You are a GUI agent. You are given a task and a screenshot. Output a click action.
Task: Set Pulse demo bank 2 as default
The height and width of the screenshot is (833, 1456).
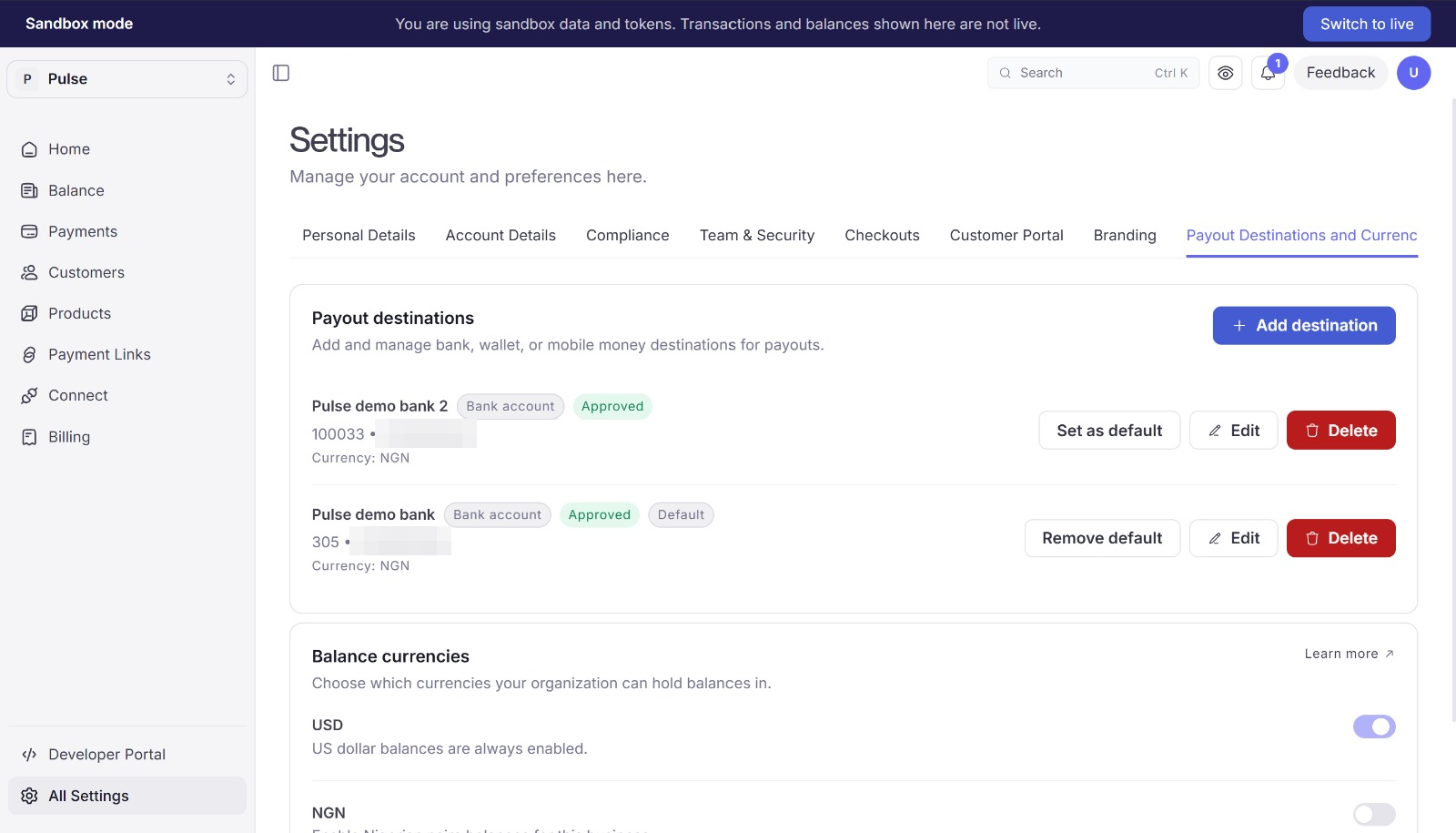(1109, 431)
